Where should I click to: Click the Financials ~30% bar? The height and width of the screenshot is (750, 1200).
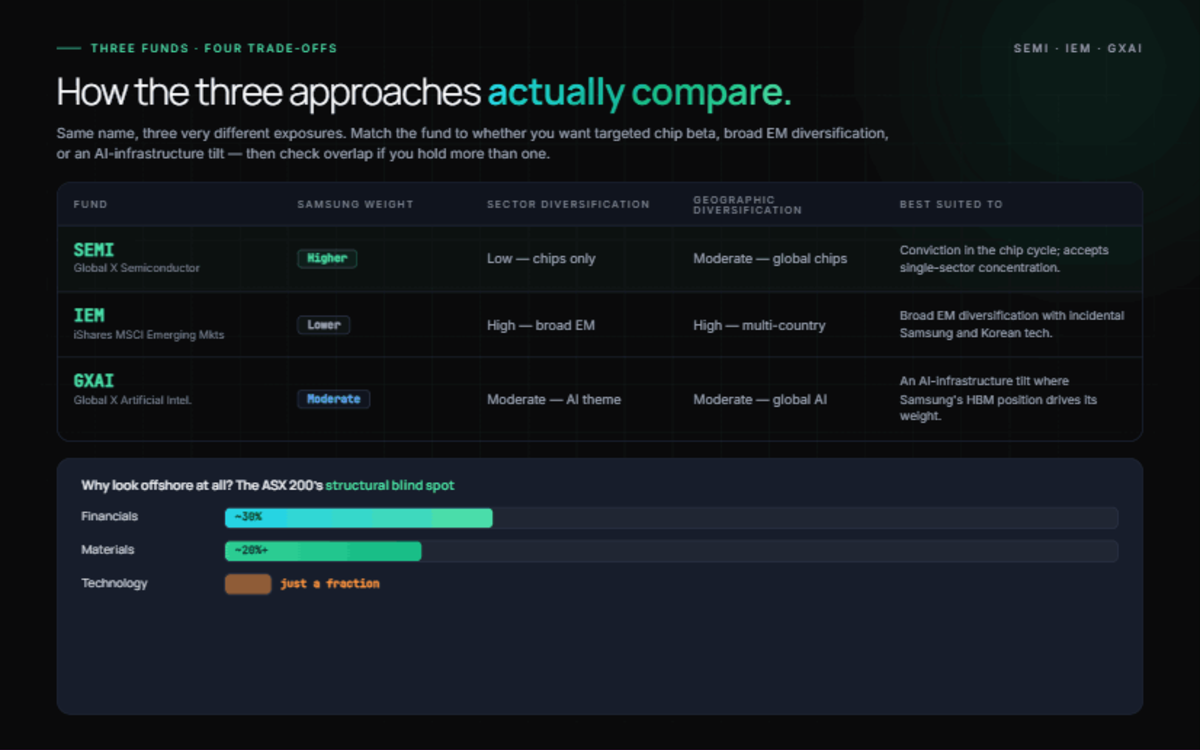pos(359,517)
